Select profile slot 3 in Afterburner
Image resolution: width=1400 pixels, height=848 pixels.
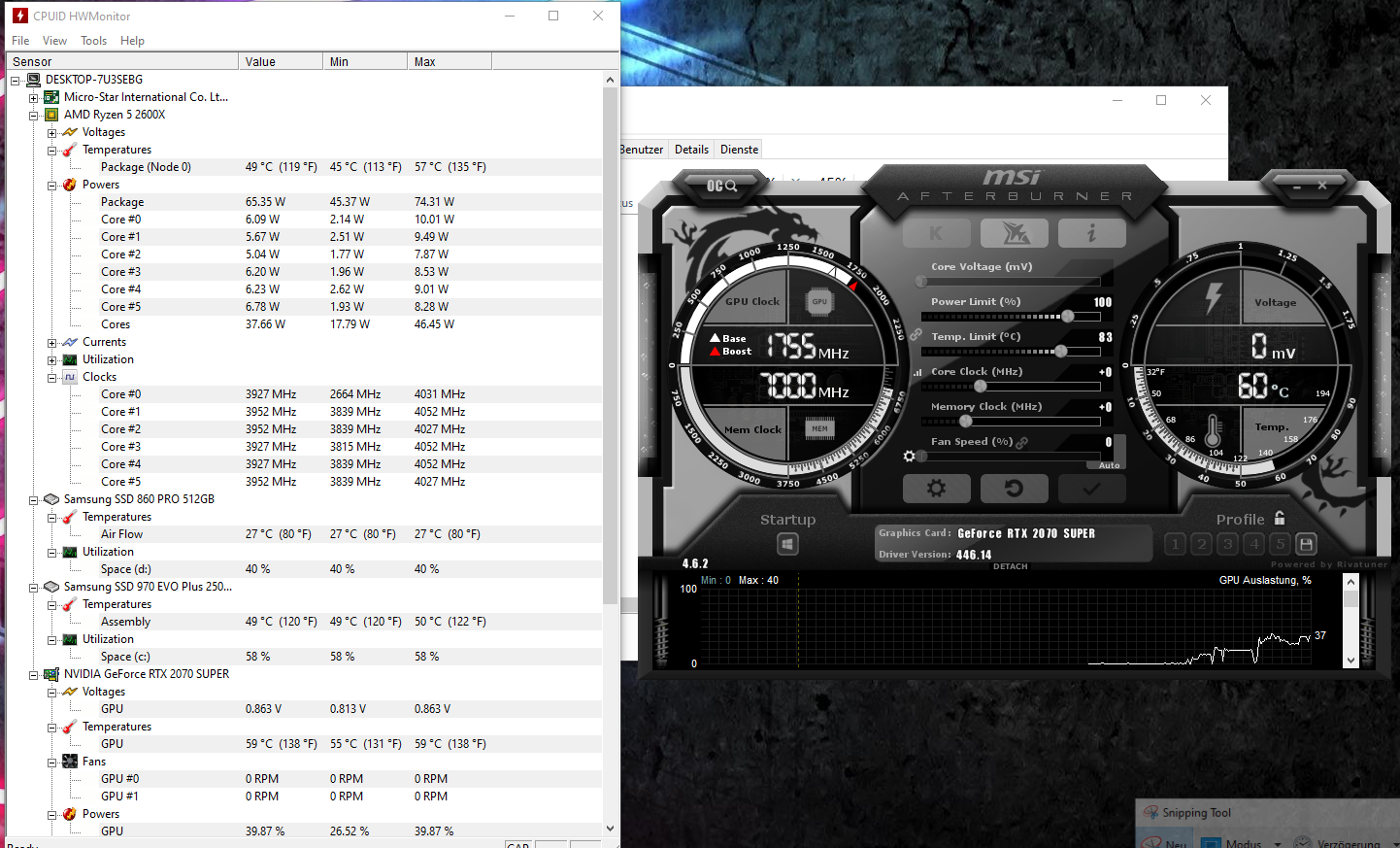coord(1227,544)
